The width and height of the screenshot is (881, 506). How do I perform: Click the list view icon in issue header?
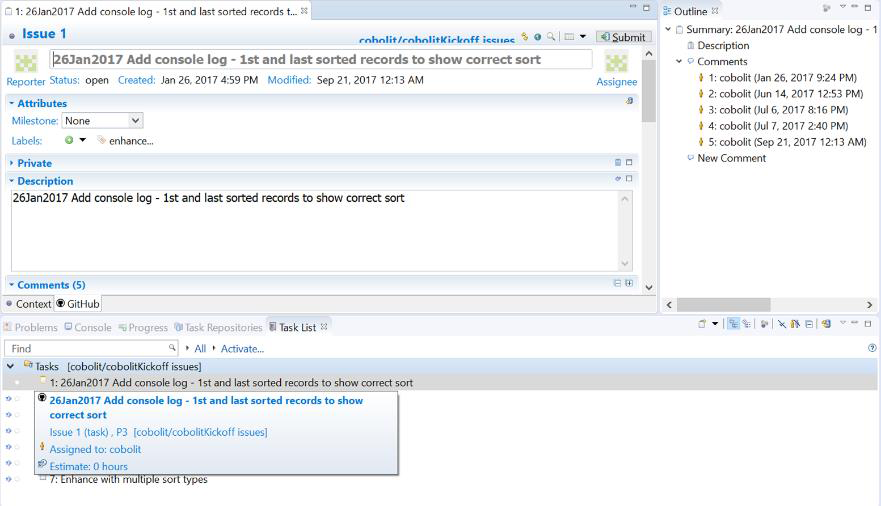point(569,37)
